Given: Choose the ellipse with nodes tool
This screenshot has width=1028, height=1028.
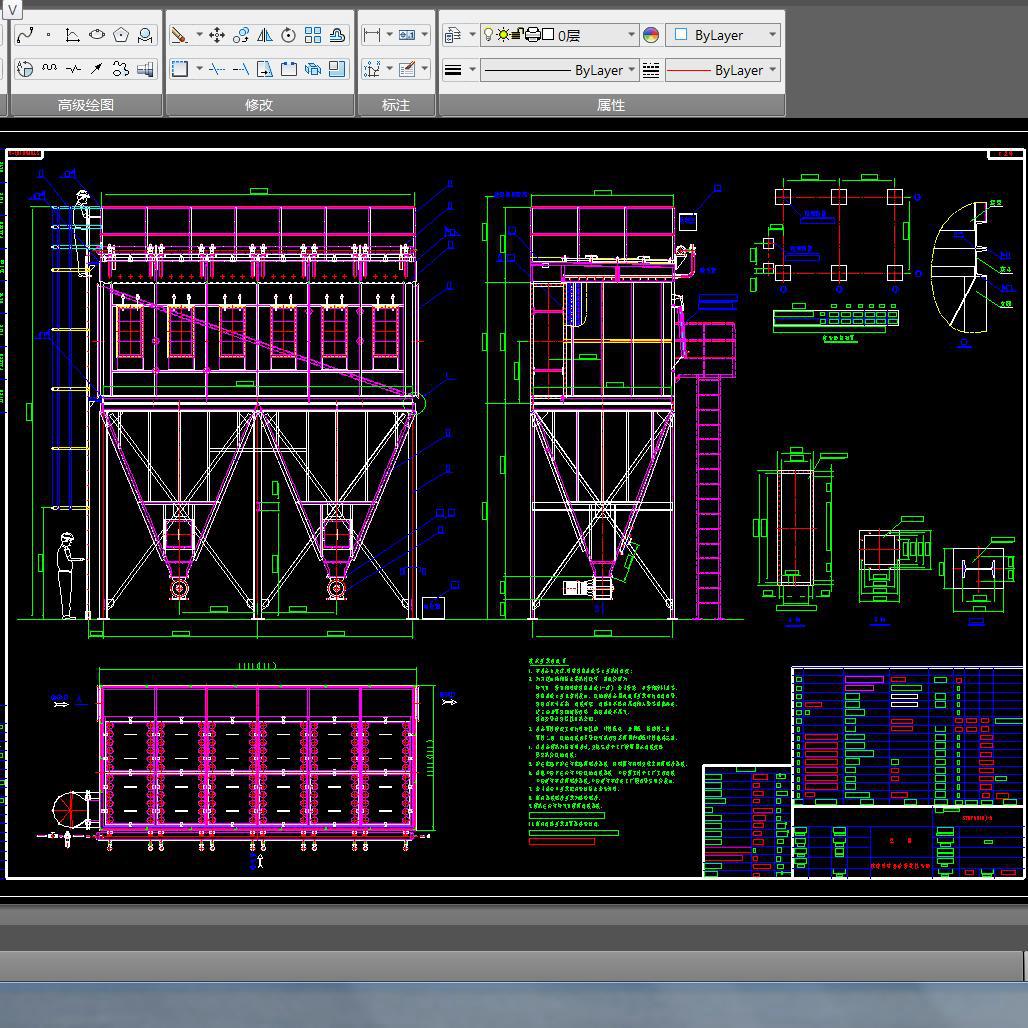Looking at the screenshot, I should [x=97, y=35].
